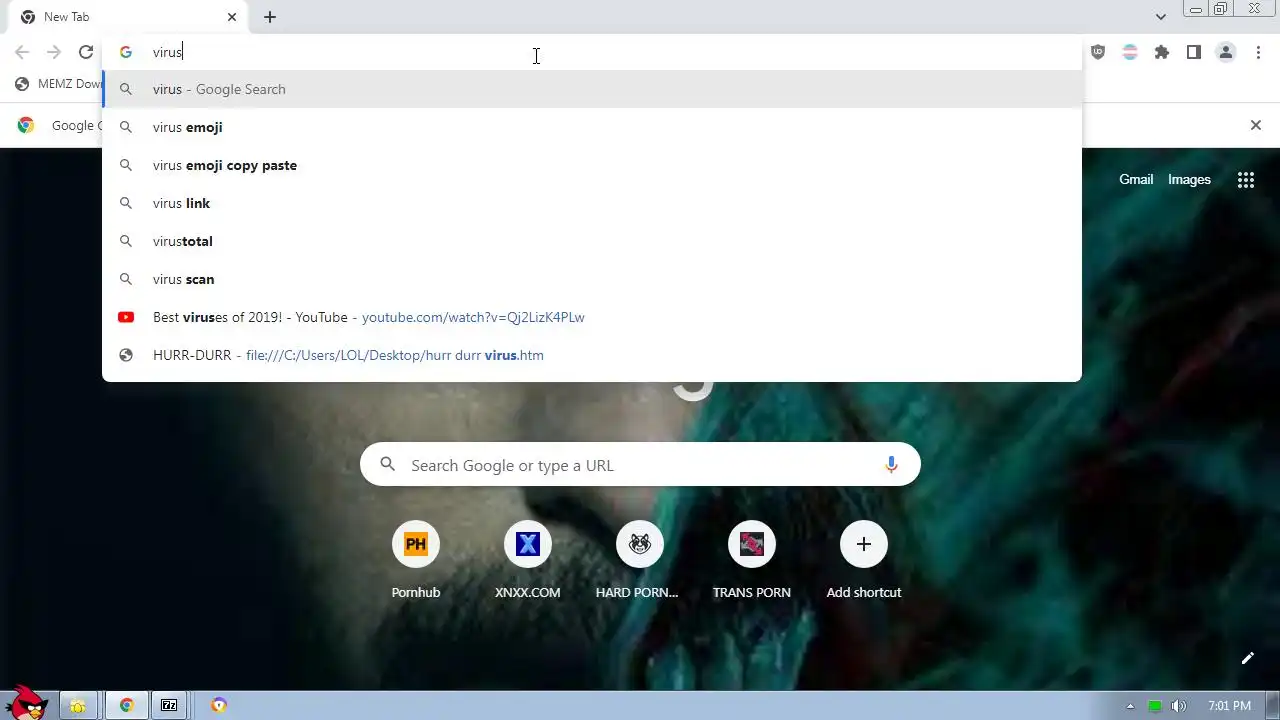This screenshot has height=720, width=1280.
Task: Open the volume speaker tray icon
Action: pyautogui.click(x=1179, y=706)
